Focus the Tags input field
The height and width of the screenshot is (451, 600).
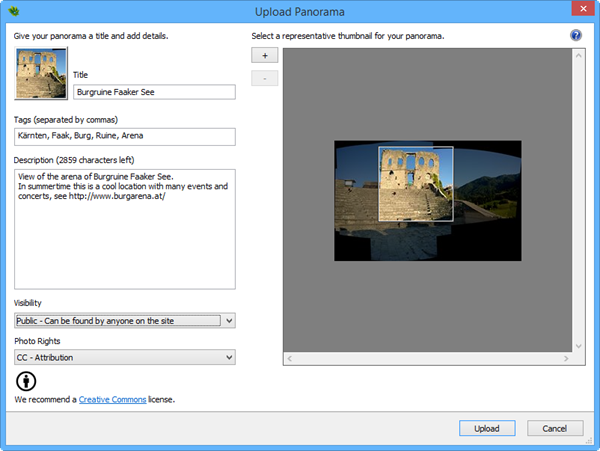125,137
